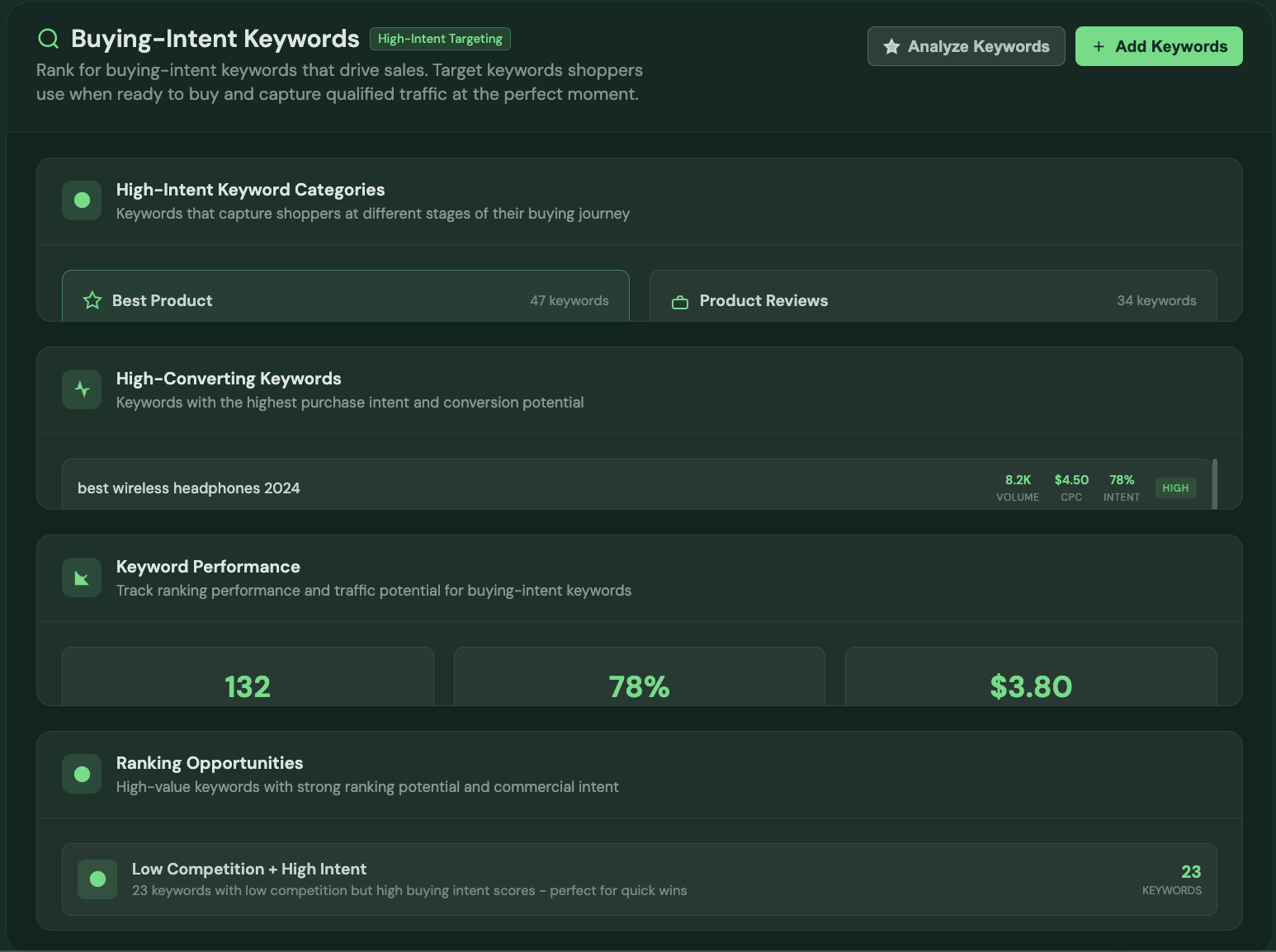Image resolution: width=1276 pixels, height=952 pixels.
Task: Click the keyword list scrollbar
Action: point(1213,485)
